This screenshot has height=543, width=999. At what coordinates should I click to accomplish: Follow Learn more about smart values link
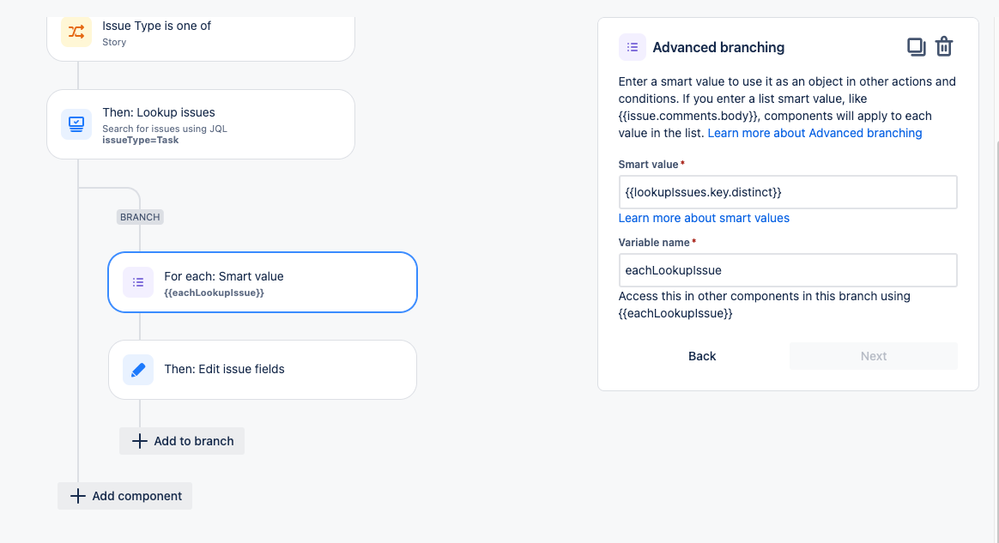(704, 218)
